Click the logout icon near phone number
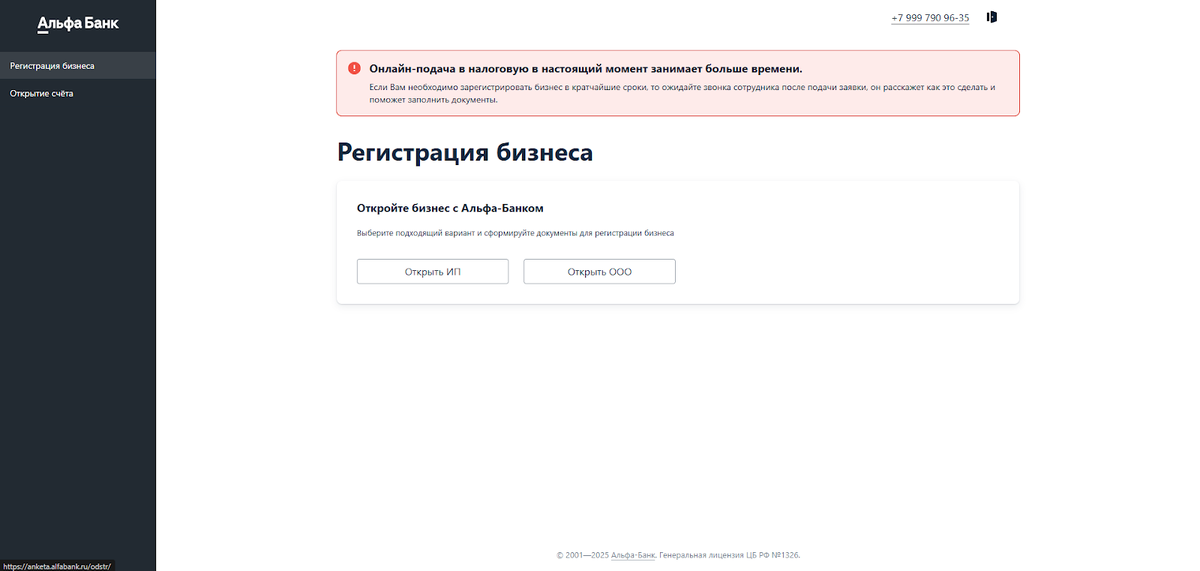Viewport: 1200px width, 571px height. pos(992,17)
